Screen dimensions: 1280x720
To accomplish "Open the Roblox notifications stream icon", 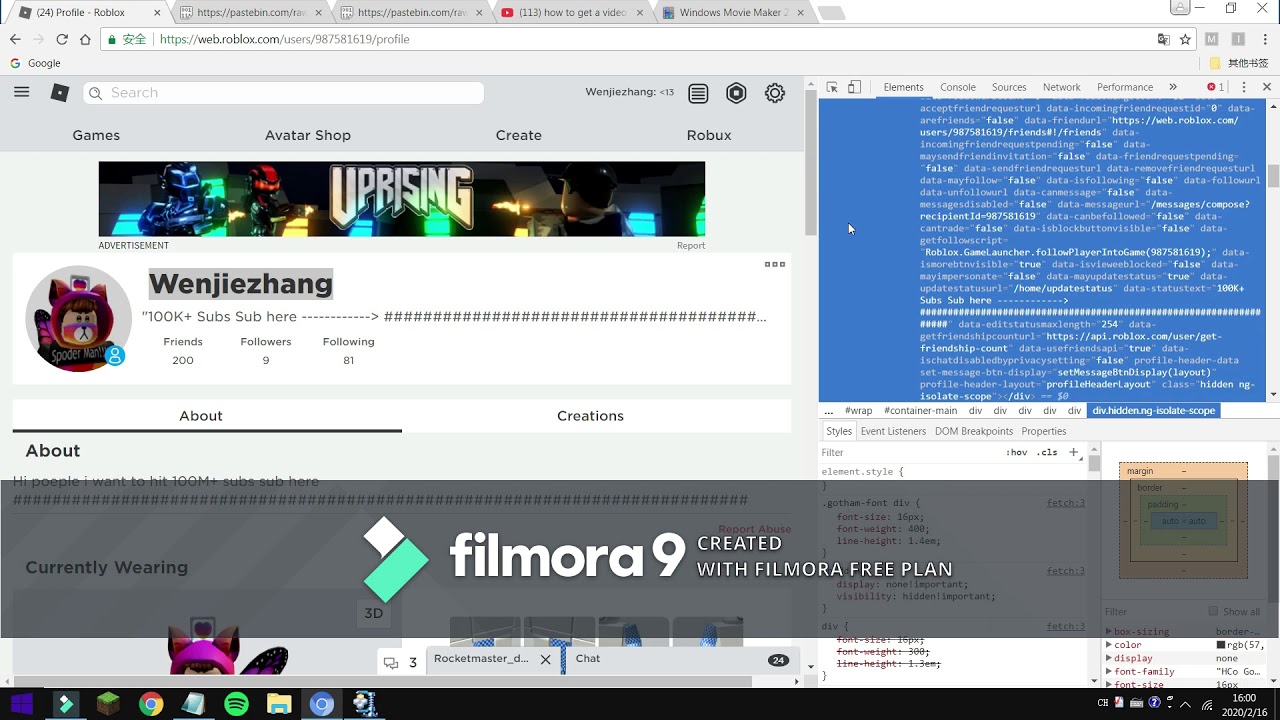I will [698, 93].
